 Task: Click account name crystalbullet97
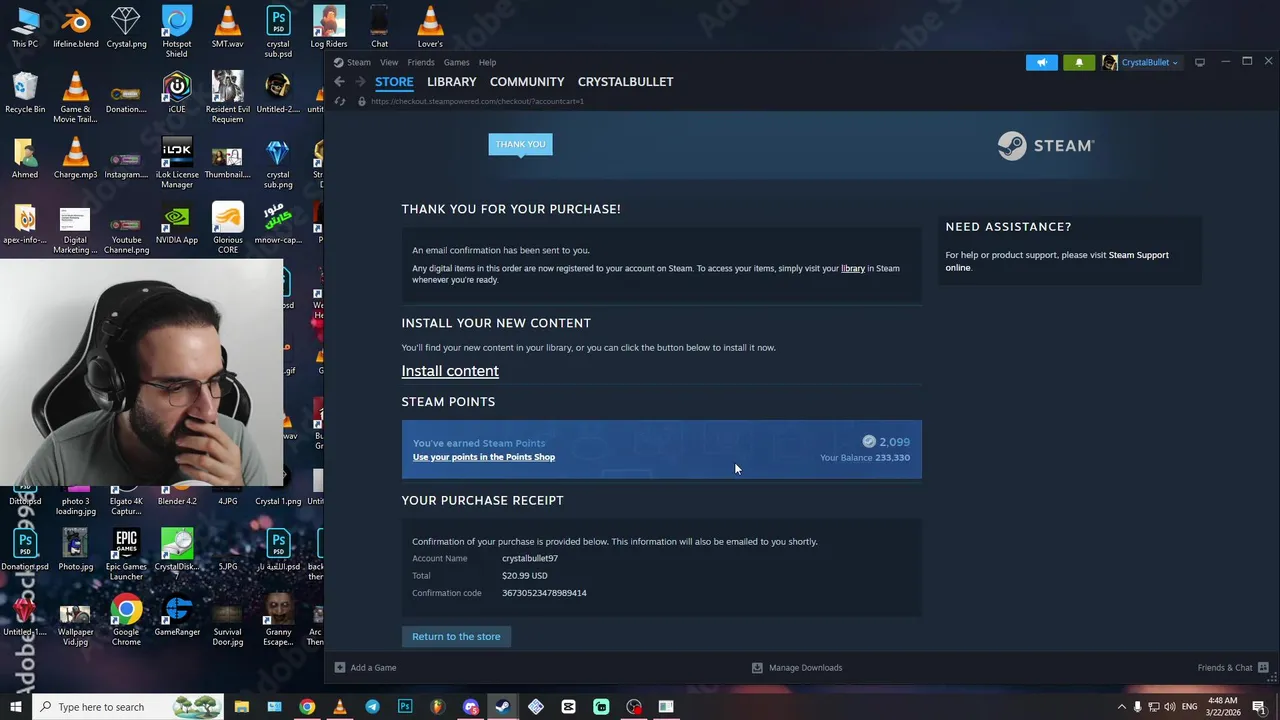[x=530, y=559]
